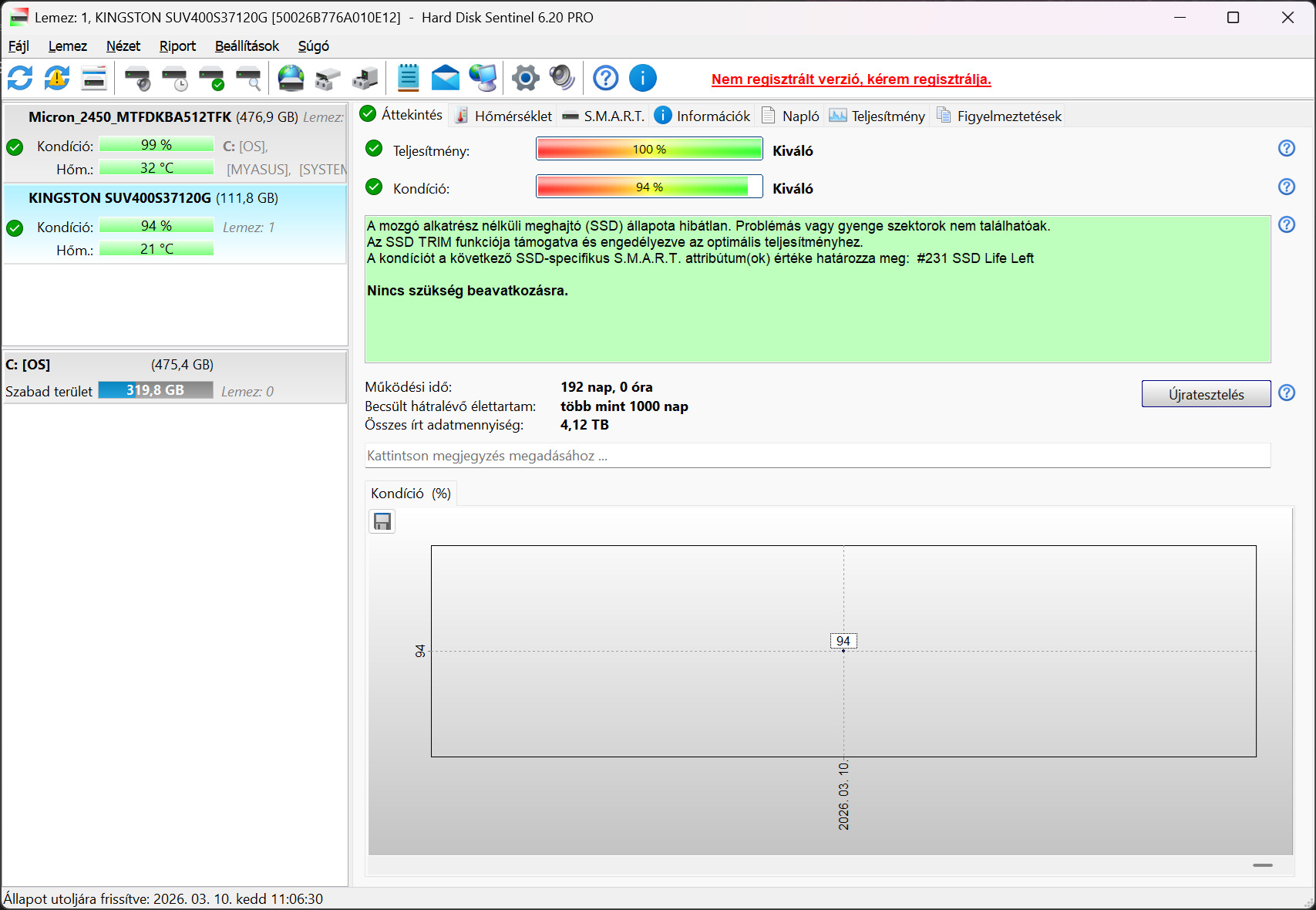Image resolution: width=1316 pixels, height=910 pixels.
Task: Open the blue notepad report icon
Action: [409, 78]
